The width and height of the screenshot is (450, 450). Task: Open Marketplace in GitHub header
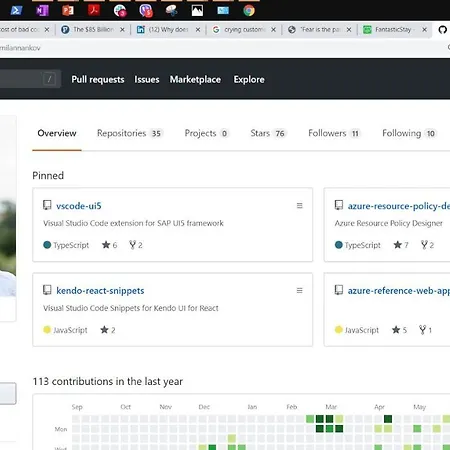tap(195, 80)
